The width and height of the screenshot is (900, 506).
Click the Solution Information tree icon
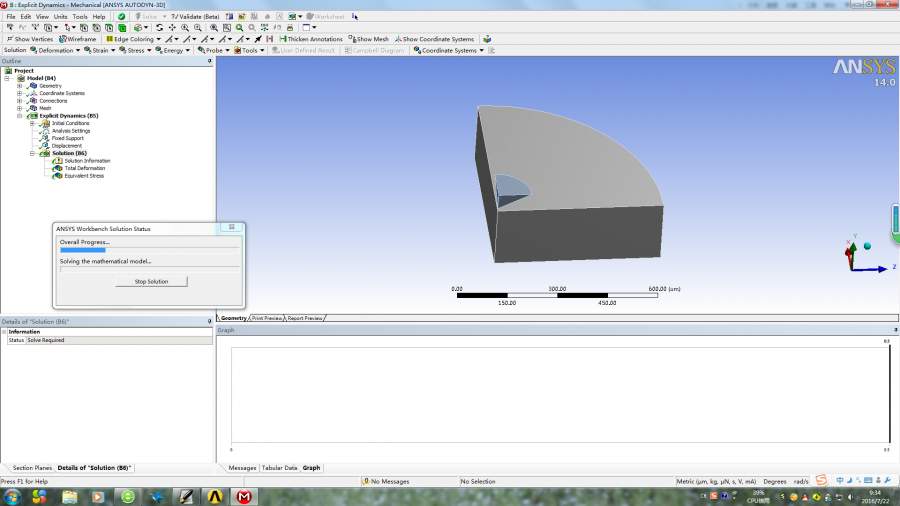tap(60, 161)
